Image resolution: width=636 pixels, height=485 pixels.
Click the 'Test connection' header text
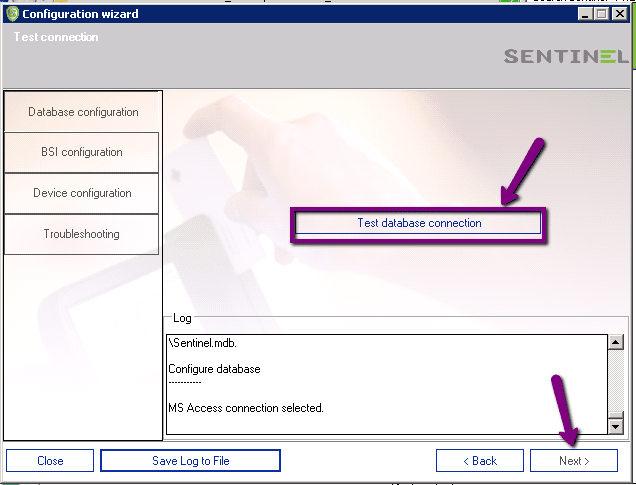pyautogui.click(x=56, y=37)
